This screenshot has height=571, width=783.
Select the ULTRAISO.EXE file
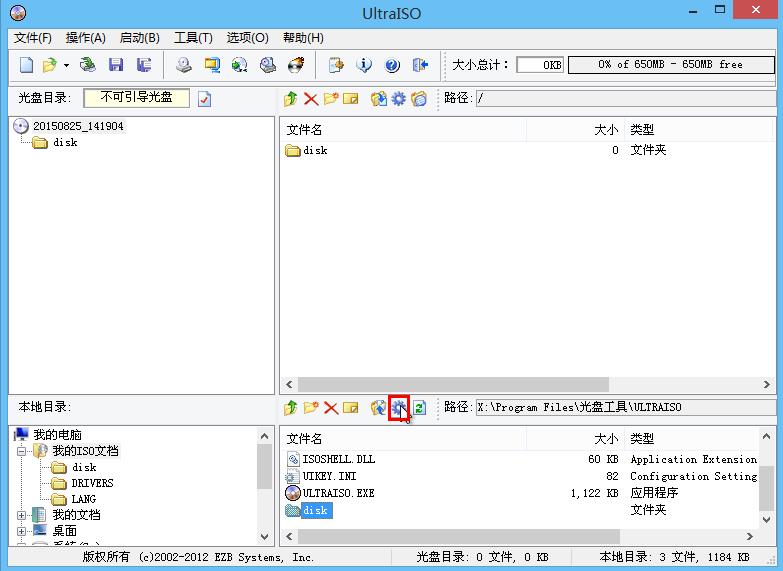[x=338, y=493]
